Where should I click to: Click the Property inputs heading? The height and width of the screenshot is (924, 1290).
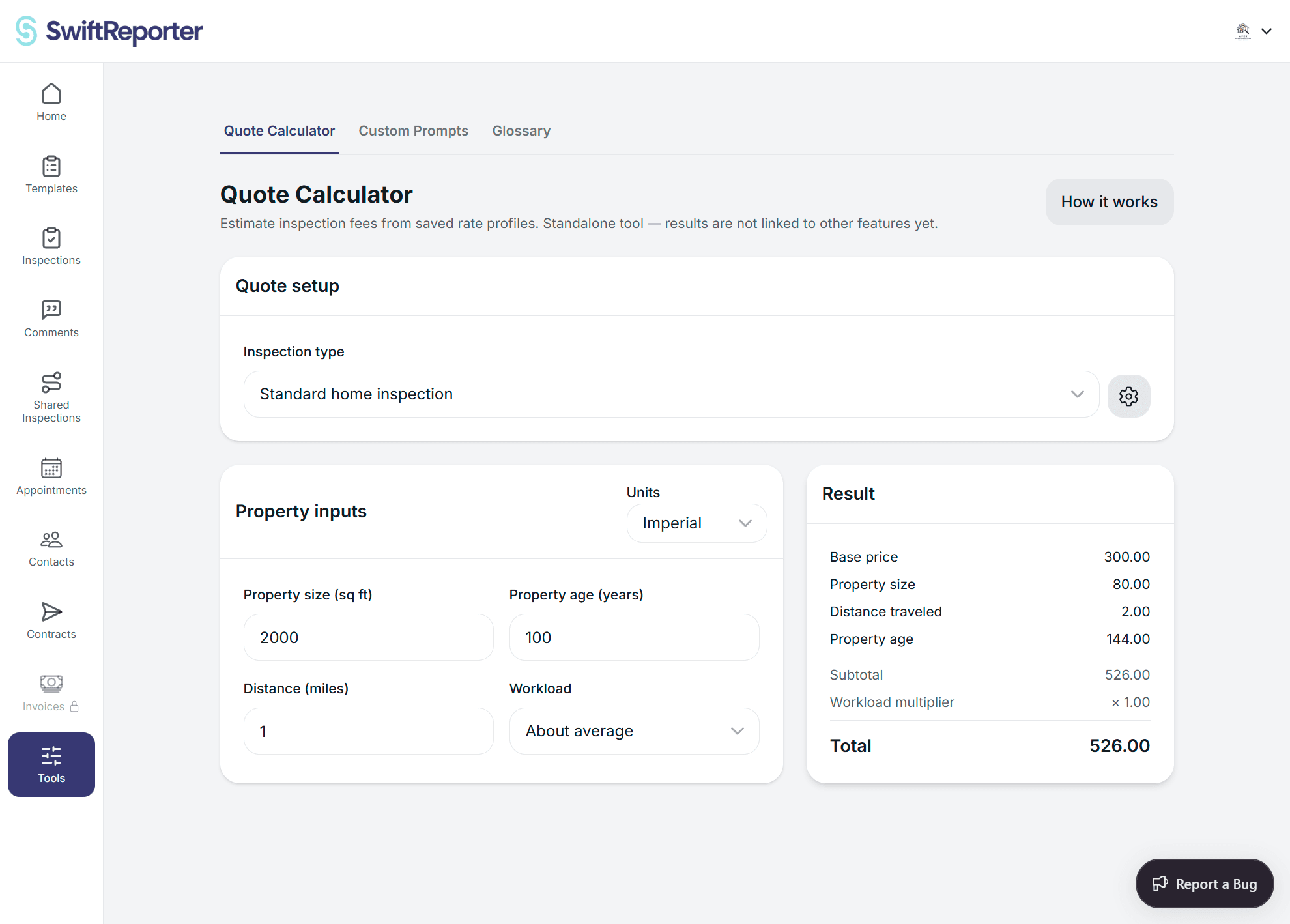301,512
